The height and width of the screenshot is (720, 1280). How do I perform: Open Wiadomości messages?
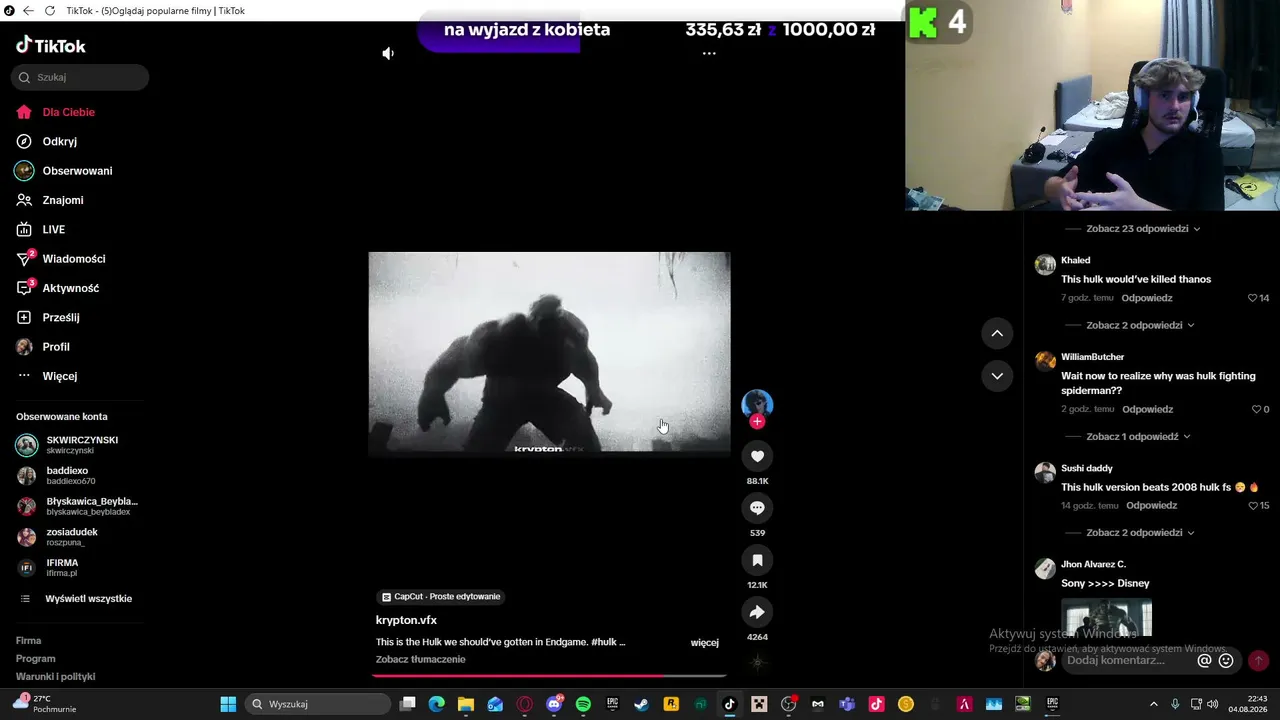(73, 259)
